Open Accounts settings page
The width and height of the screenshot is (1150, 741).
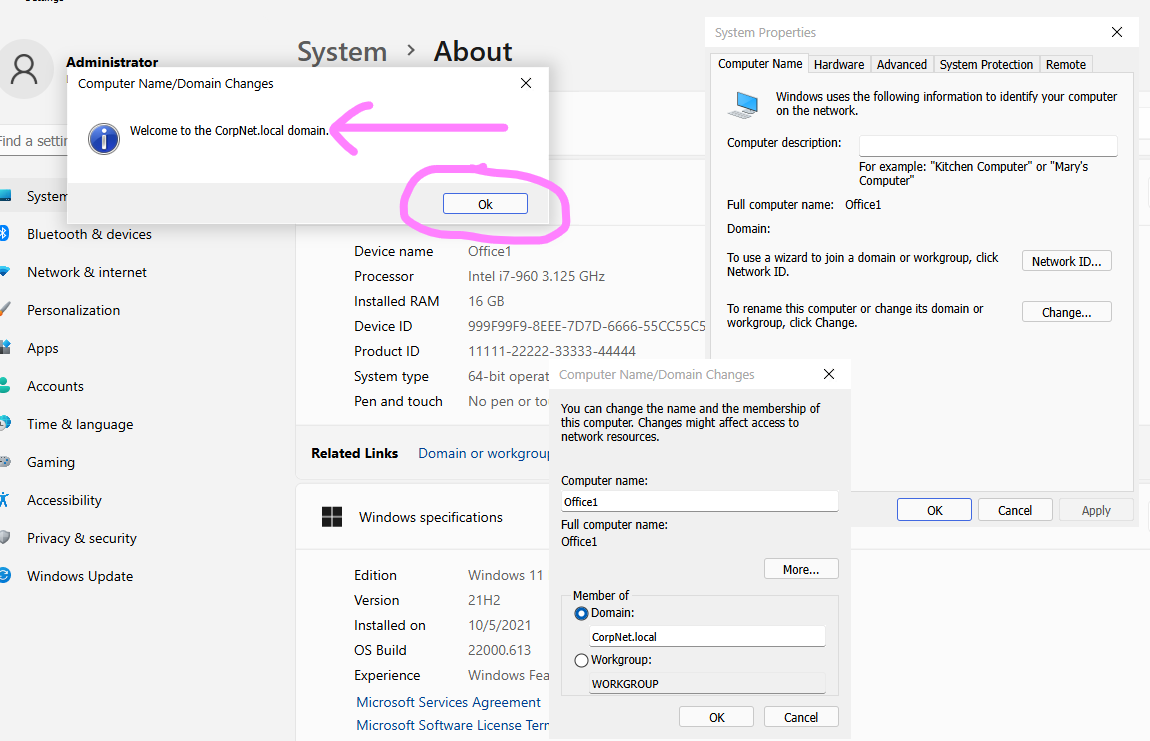click(x=55, y=386)
